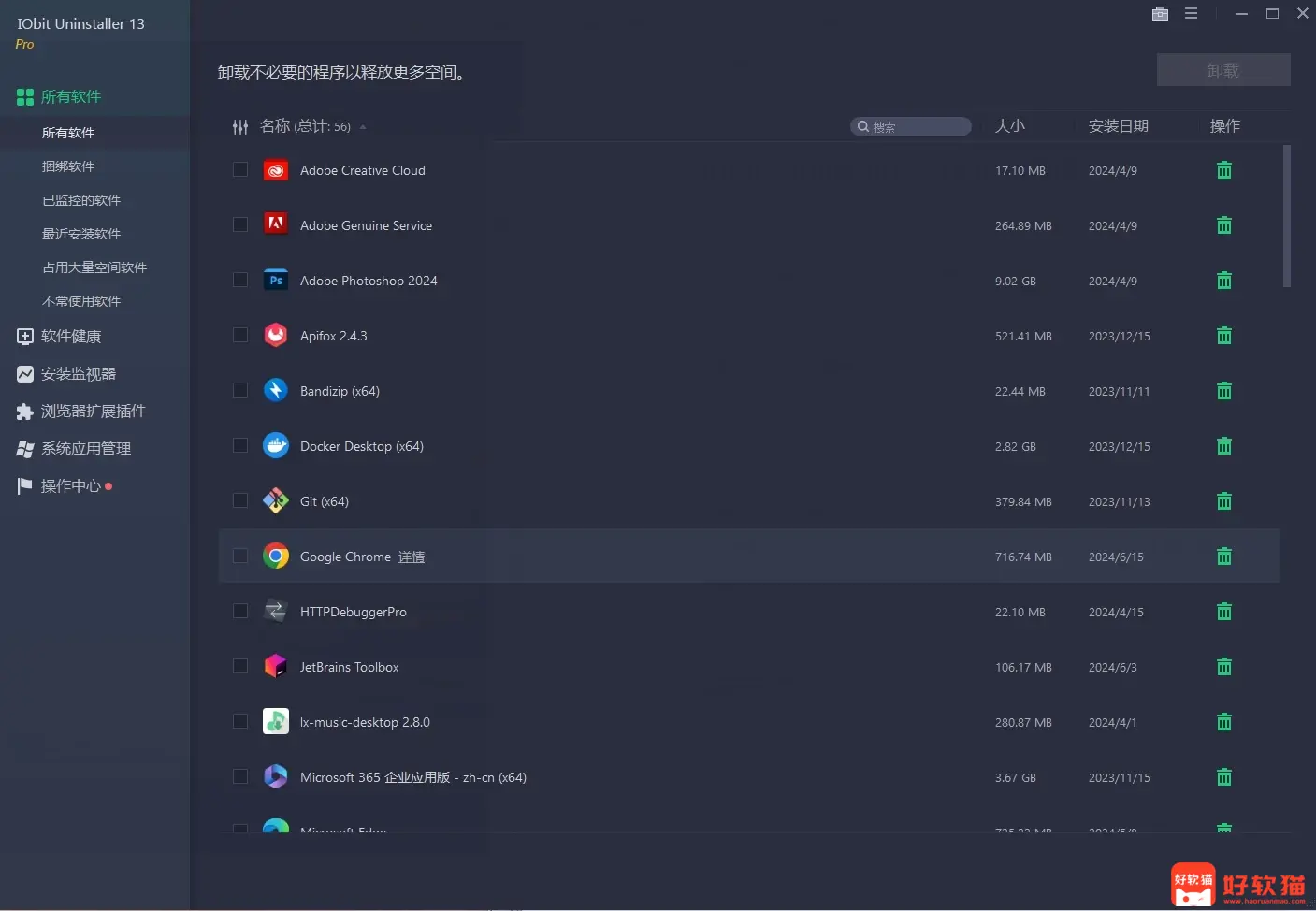Screen dimensions: 1316x911
Task: Click the lx-music-desktop 2.8.0 row name
Action: pyautogui.click(x=365, y=722)
